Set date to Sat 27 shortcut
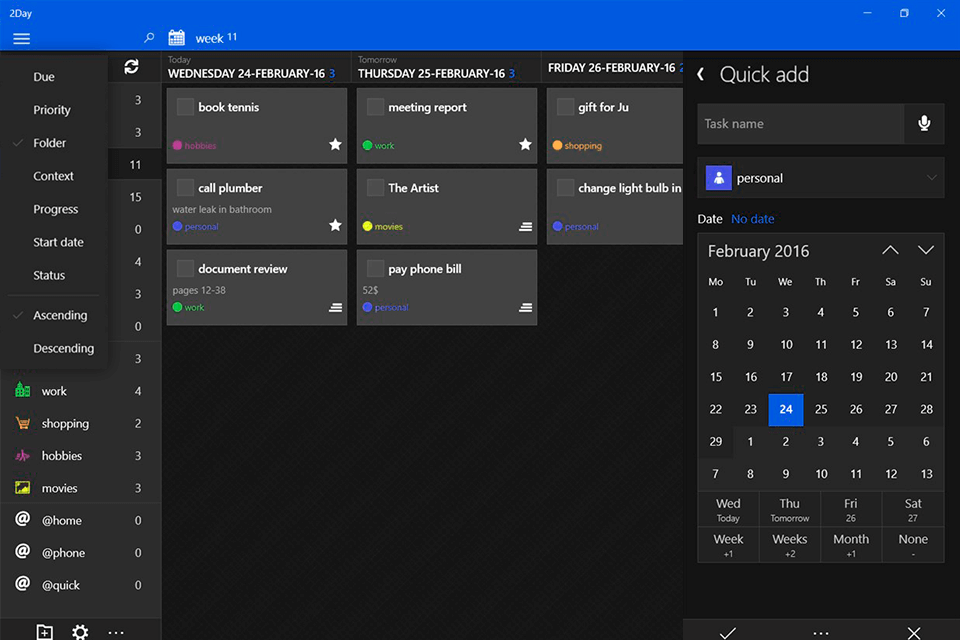 click(913, 510)
